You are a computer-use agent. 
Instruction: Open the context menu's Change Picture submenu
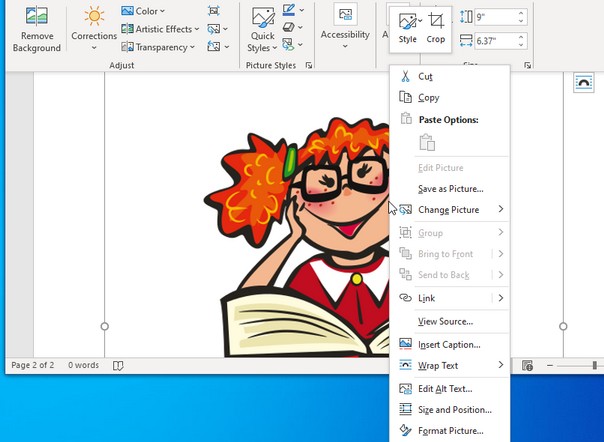click(x=450, y=210)
